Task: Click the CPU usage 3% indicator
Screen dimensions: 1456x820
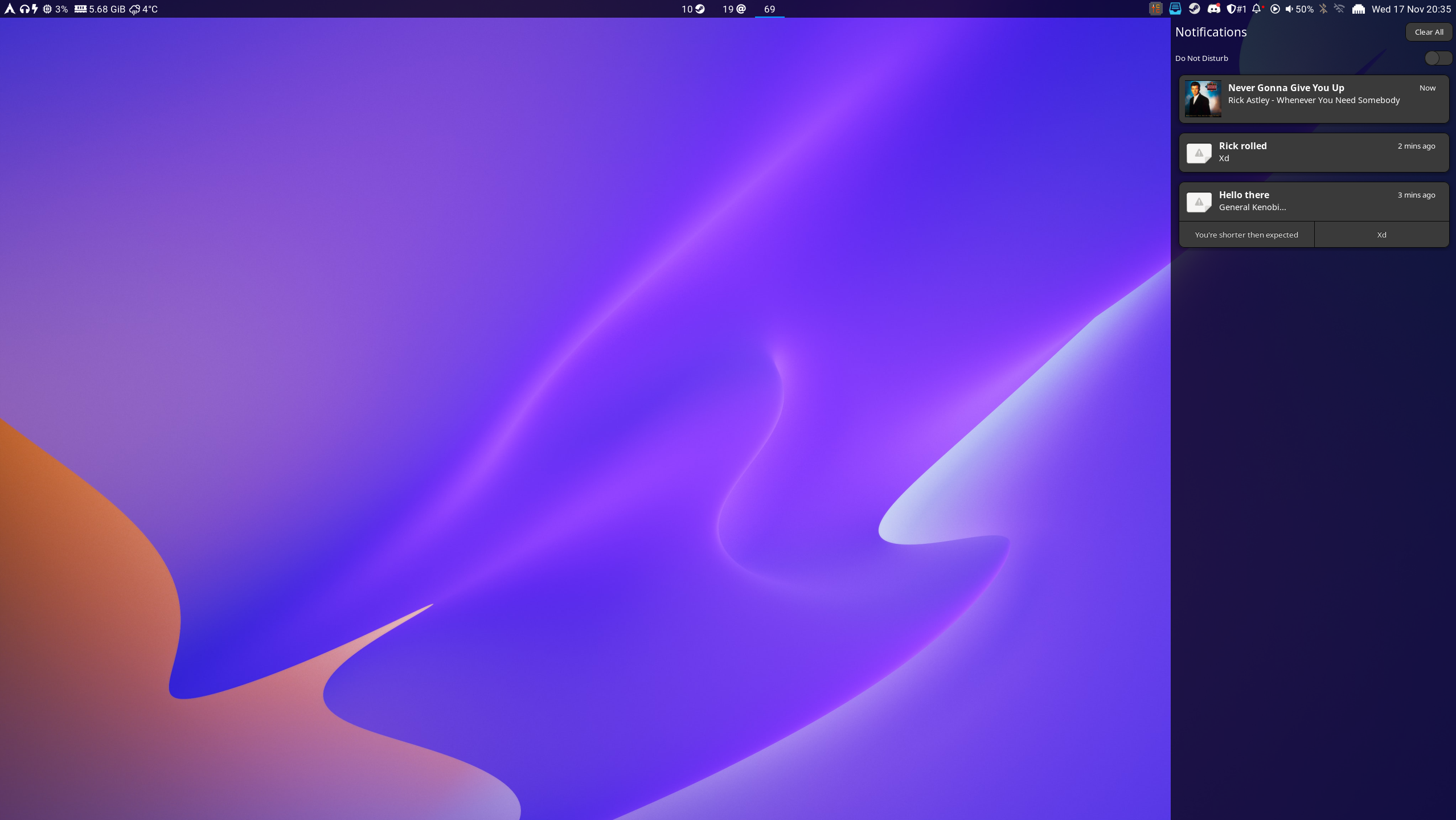Action: 55,9
